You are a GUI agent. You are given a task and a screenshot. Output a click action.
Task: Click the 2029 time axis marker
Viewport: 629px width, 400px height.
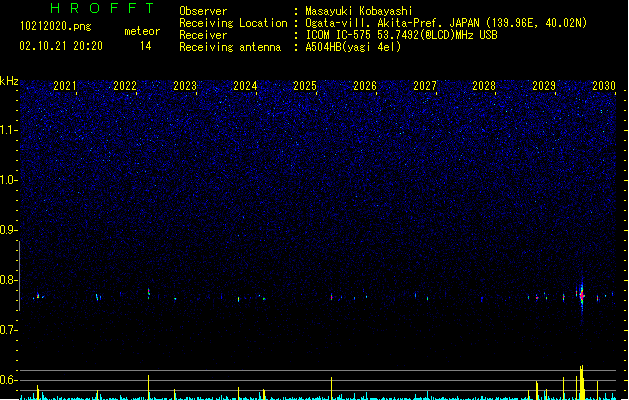(544, 86)
